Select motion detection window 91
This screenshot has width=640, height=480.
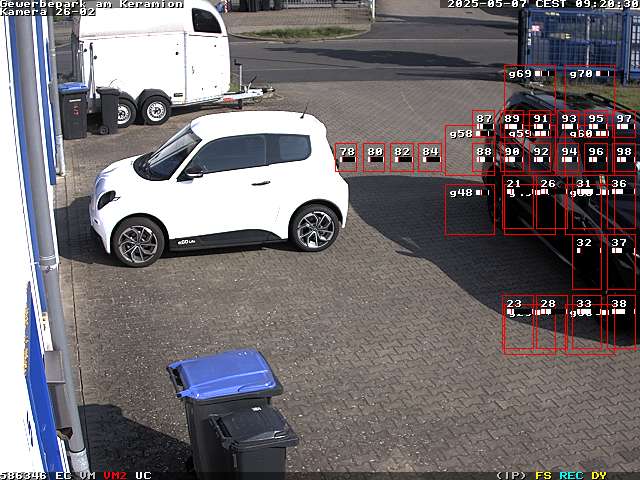pyautogui.click(x=540, y=124)
